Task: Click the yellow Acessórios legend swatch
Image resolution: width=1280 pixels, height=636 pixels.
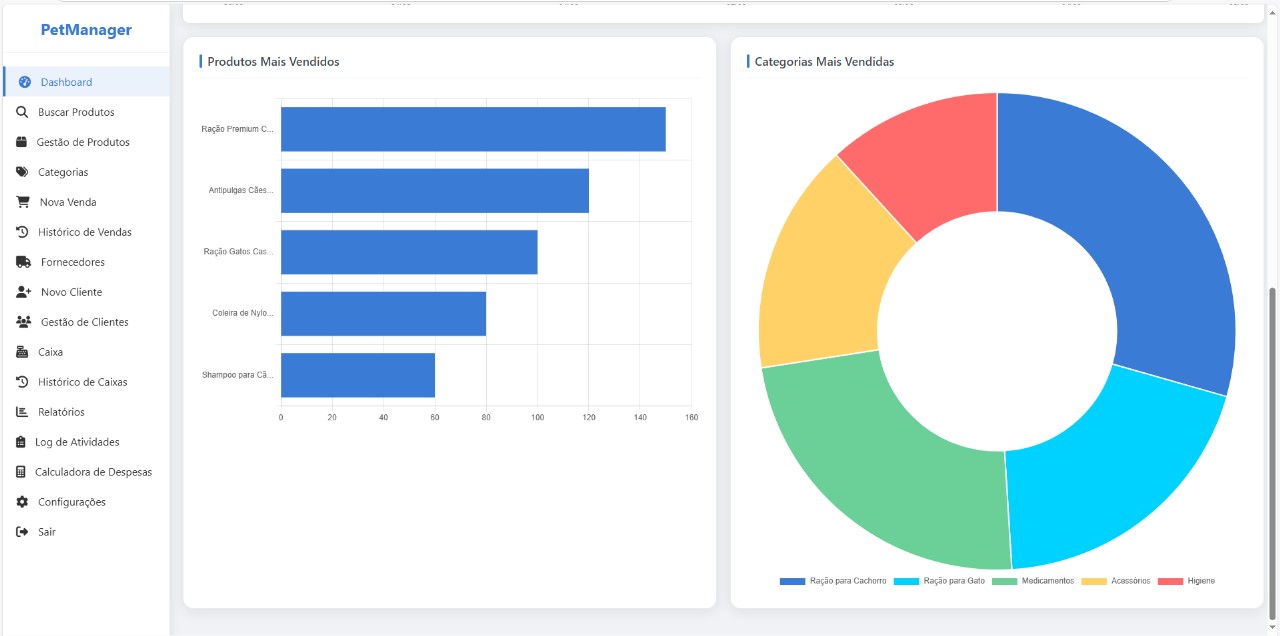Action: 1094,581
